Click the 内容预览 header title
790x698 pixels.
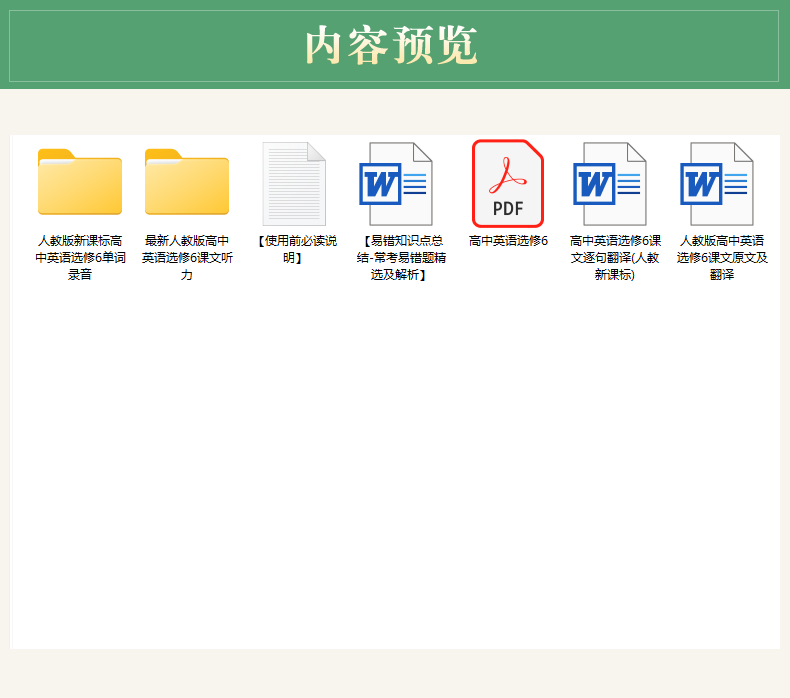pyautogui.click(x=391, y=45)
